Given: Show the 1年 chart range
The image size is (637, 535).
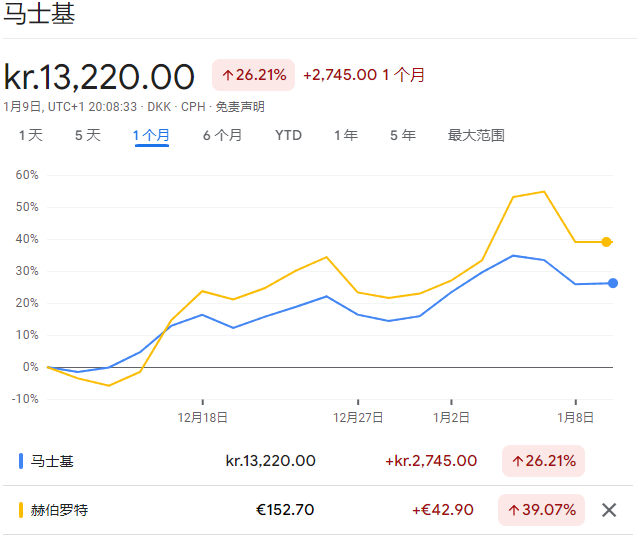Looking at the screenshot, I should [346, 136].
